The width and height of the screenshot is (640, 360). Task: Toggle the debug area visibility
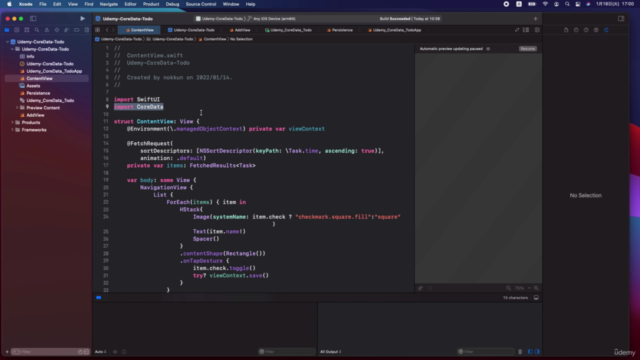click(536, 298)
